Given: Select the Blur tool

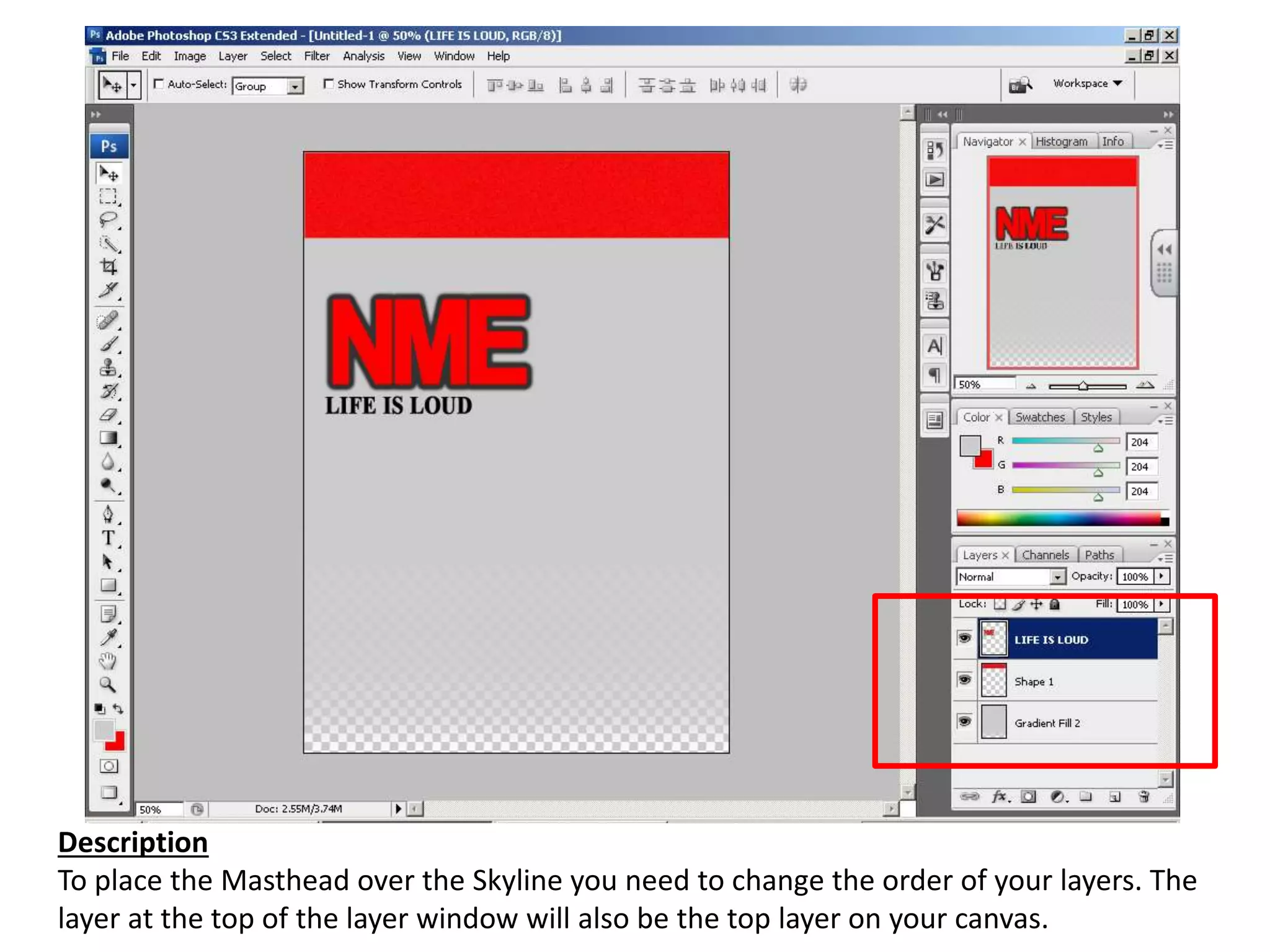Looking at the screenshot, I should (109, 462).
